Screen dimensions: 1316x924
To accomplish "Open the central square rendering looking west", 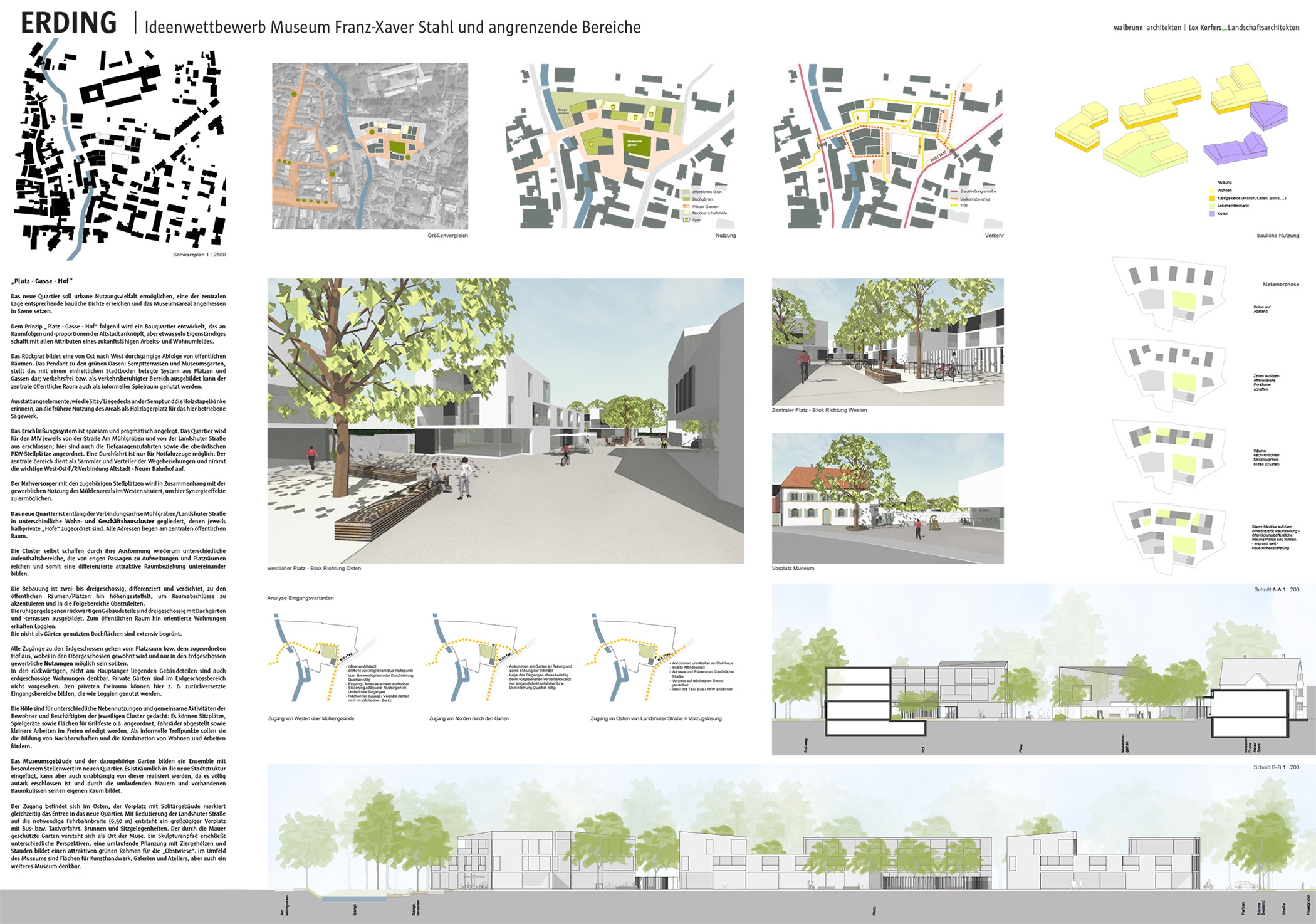I will point(887,342).
